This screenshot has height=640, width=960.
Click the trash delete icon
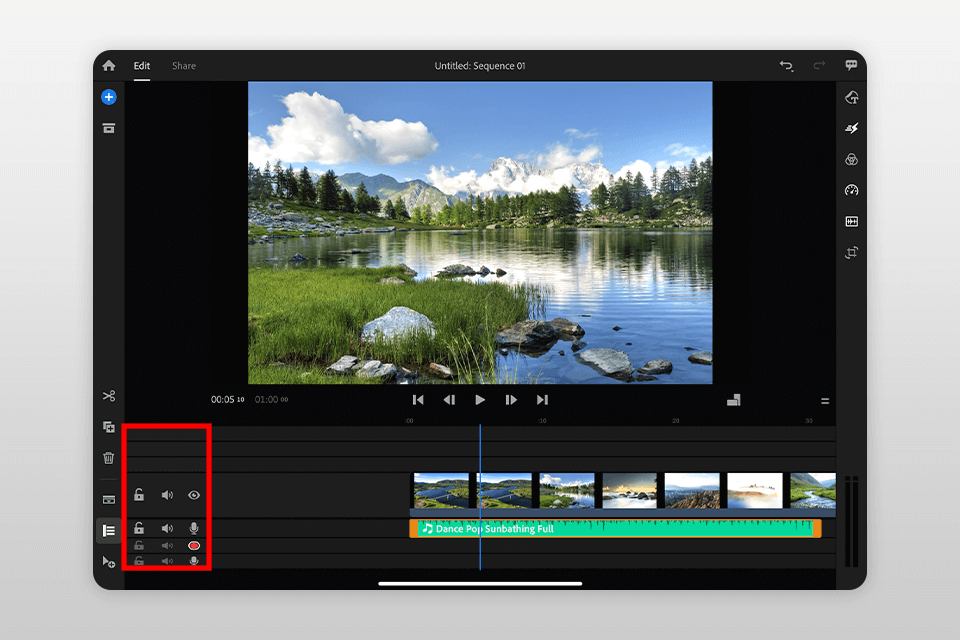108,458
